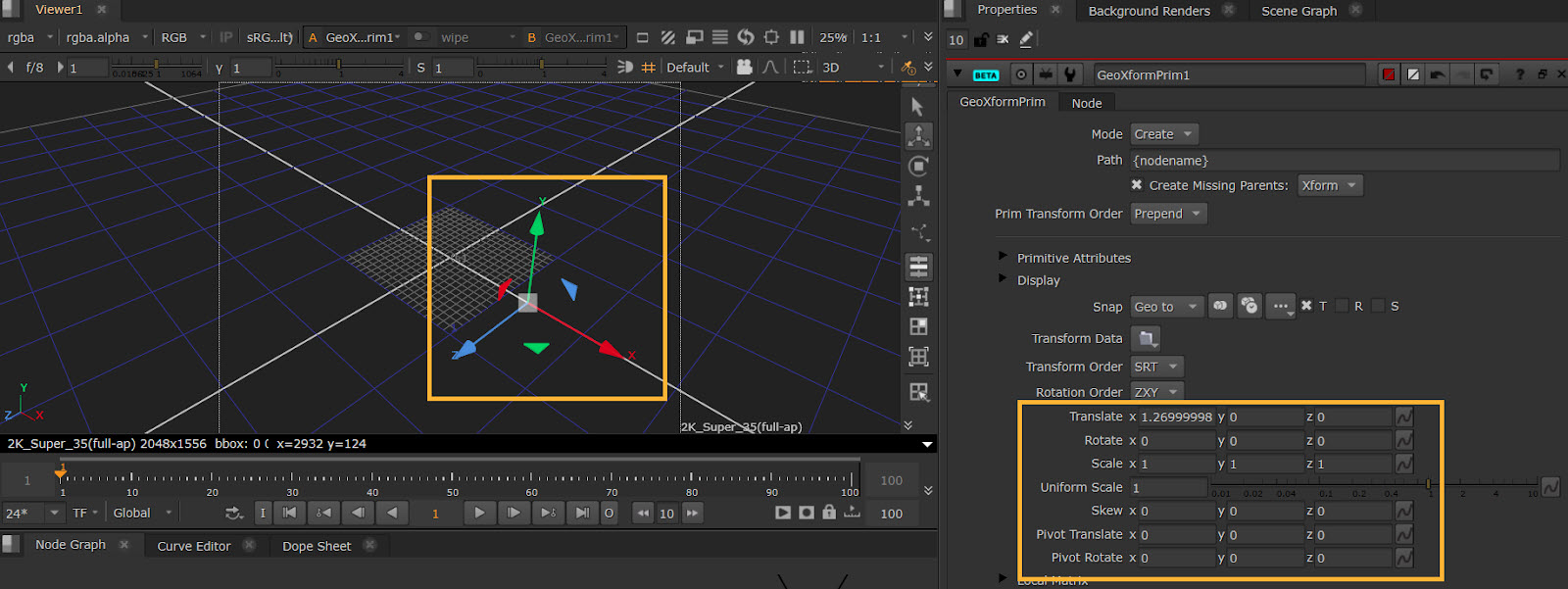
Task: Click the animation curve icon beside Translate
Action: (x=1404, y=417)
